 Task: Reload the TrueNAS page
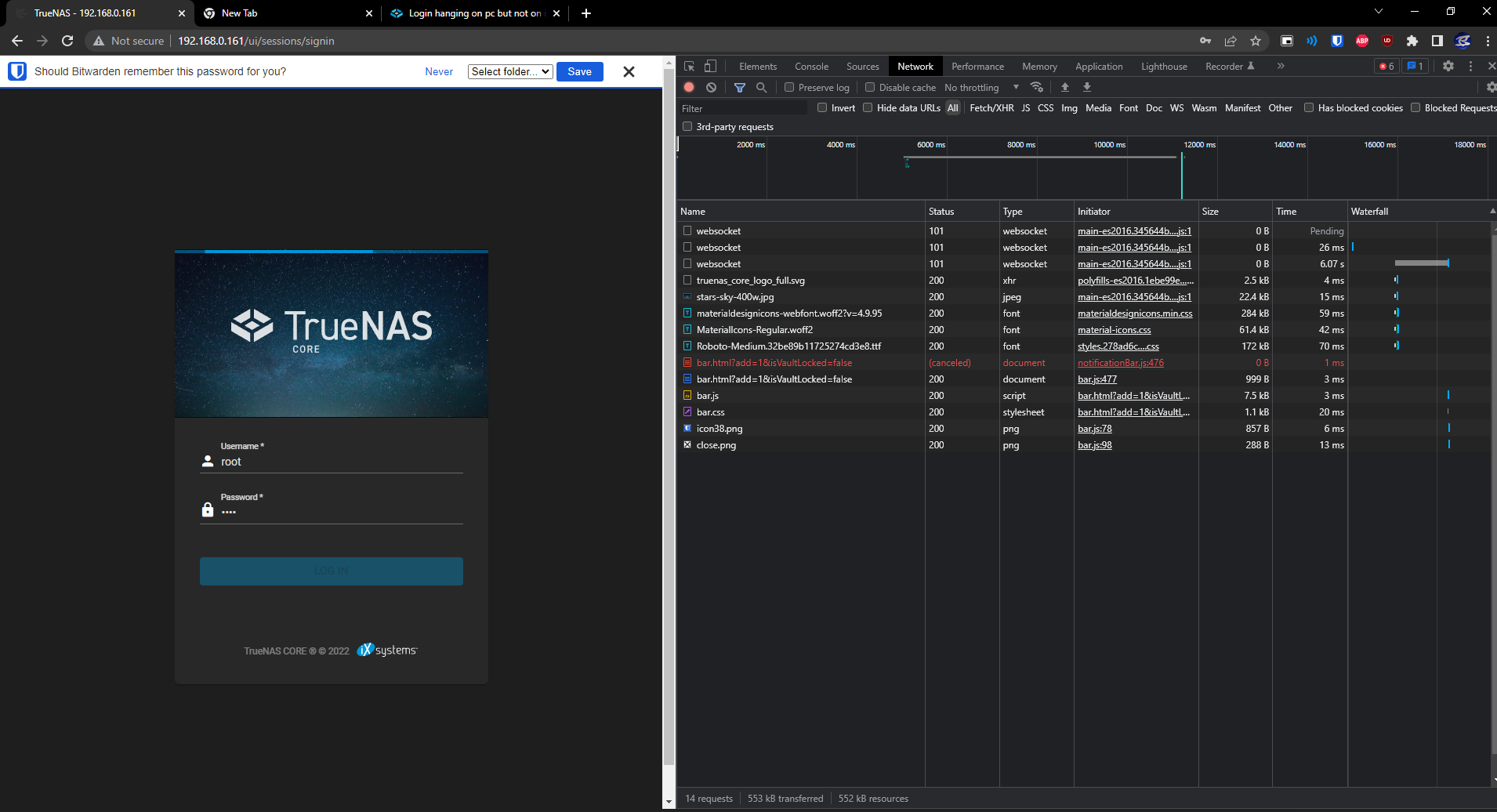click(67, 41)
